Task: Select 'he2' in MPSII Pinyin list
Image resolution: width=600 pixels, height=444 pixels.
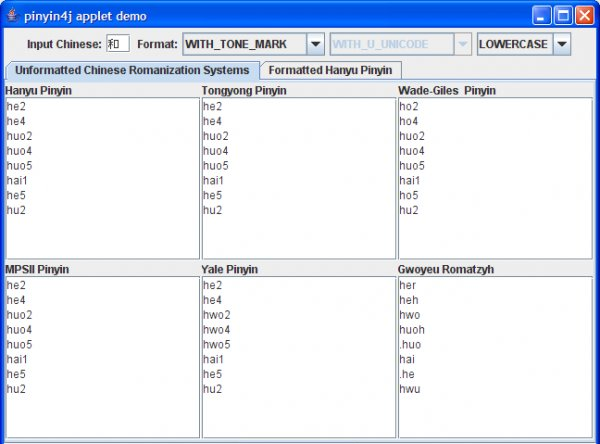Action: (16, 285)
